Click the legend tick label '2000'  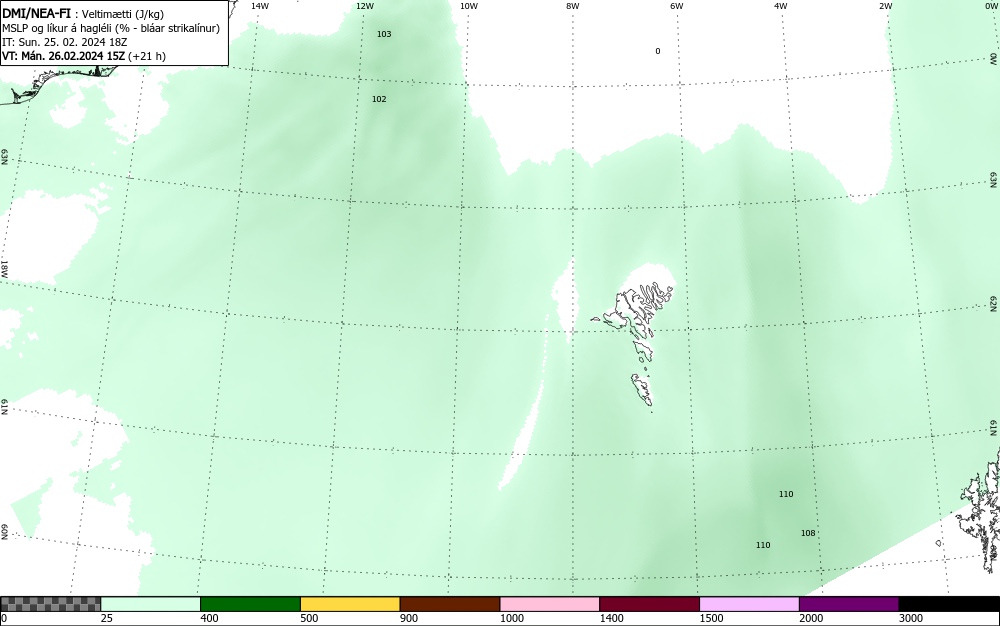(x=811, y=618)
